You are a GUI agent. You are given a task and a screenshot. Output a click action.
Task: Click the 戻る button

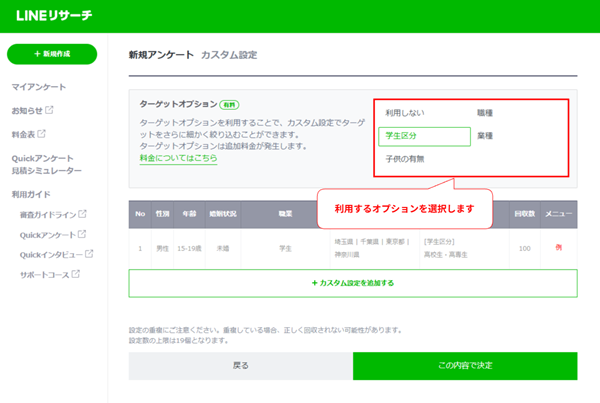click(240, 366)
